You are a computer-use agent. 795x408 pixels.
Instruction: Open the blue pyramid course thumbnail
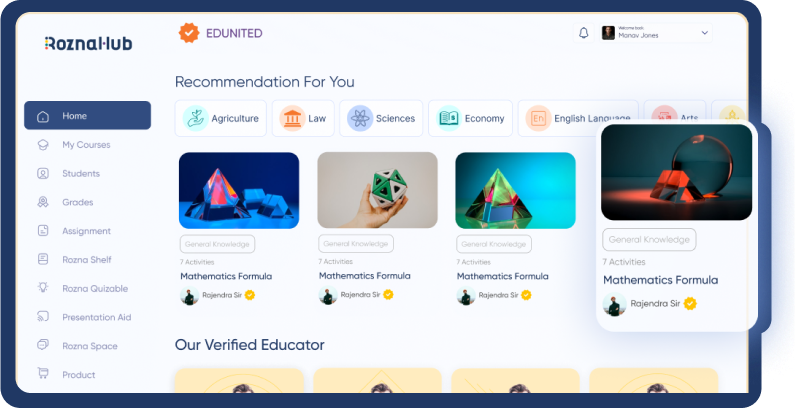pyautogui.click(x=239, y=191)
